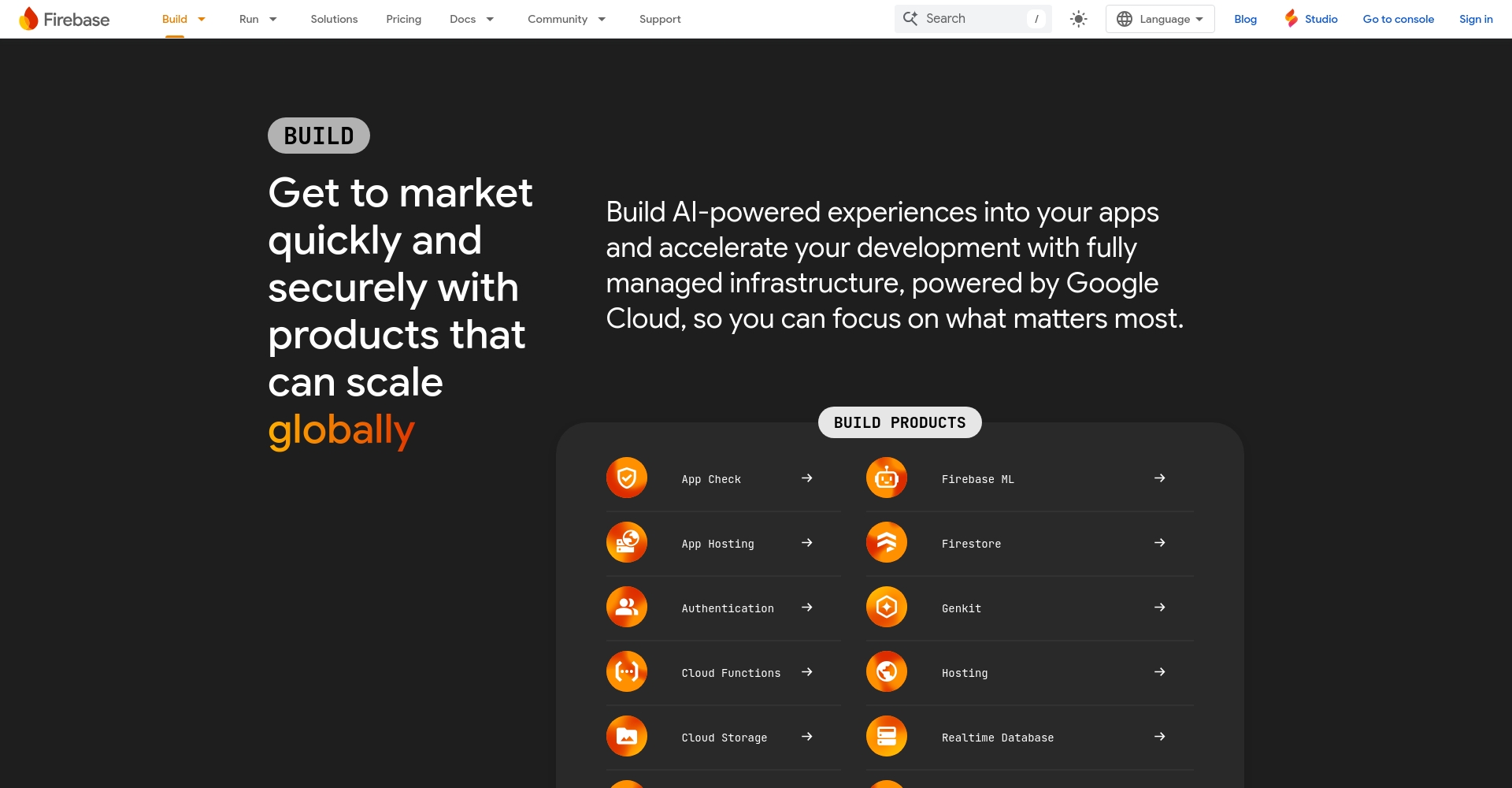
Task: Click the slash shortcut key hint in search
Action: [x=1036, y=19]
